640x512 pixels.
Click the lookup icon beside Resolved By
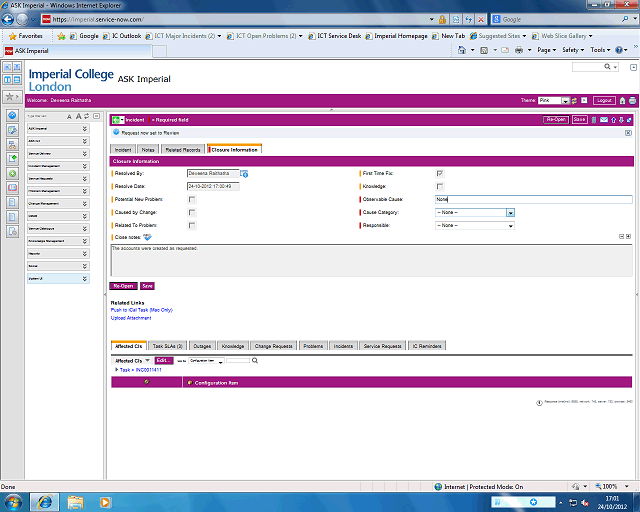tap(244, 174)
